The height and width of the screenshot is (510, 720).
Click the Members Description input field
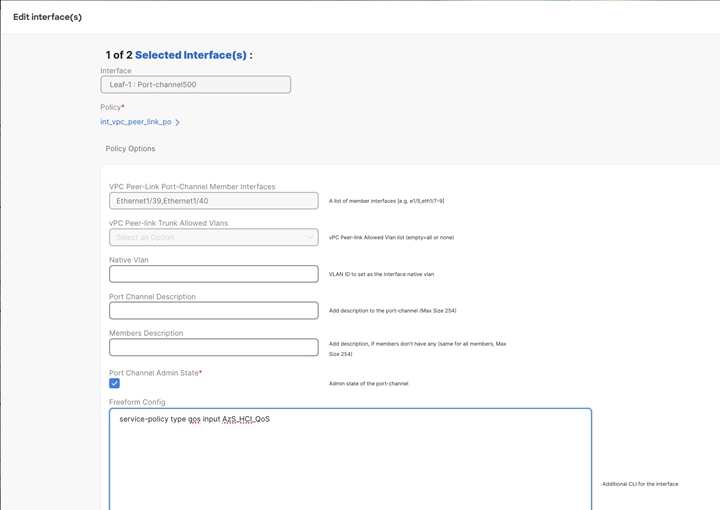coord(214,347)
